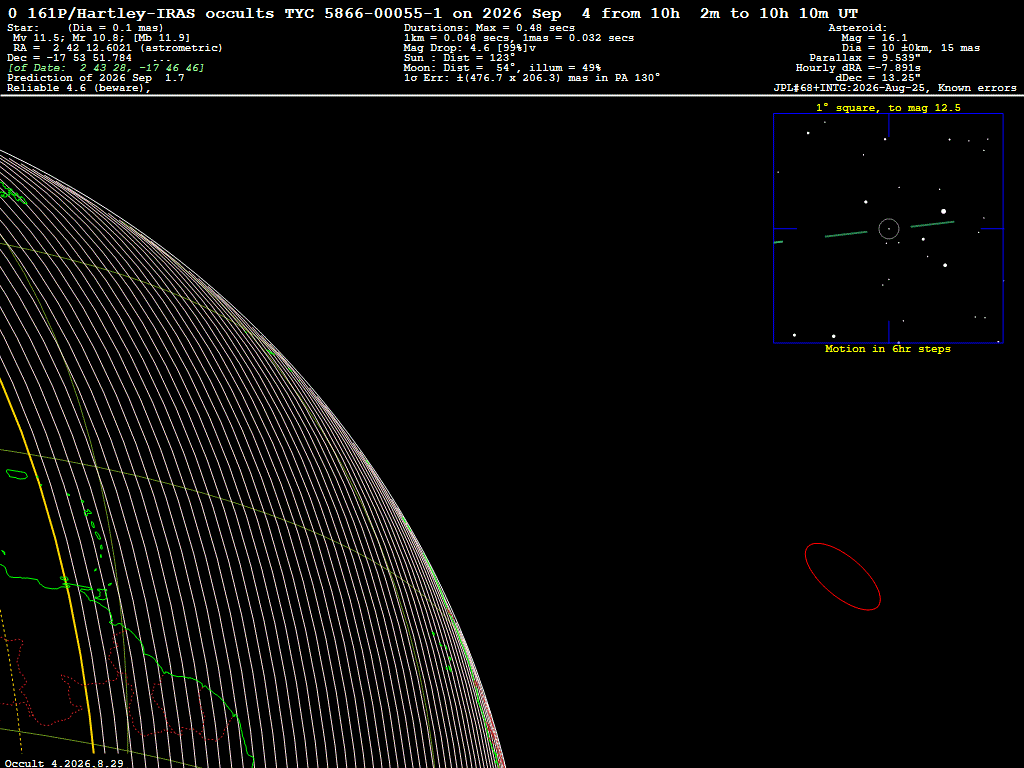Click the green motion track left of the star

pyautogui.click(x=846, y=234)
